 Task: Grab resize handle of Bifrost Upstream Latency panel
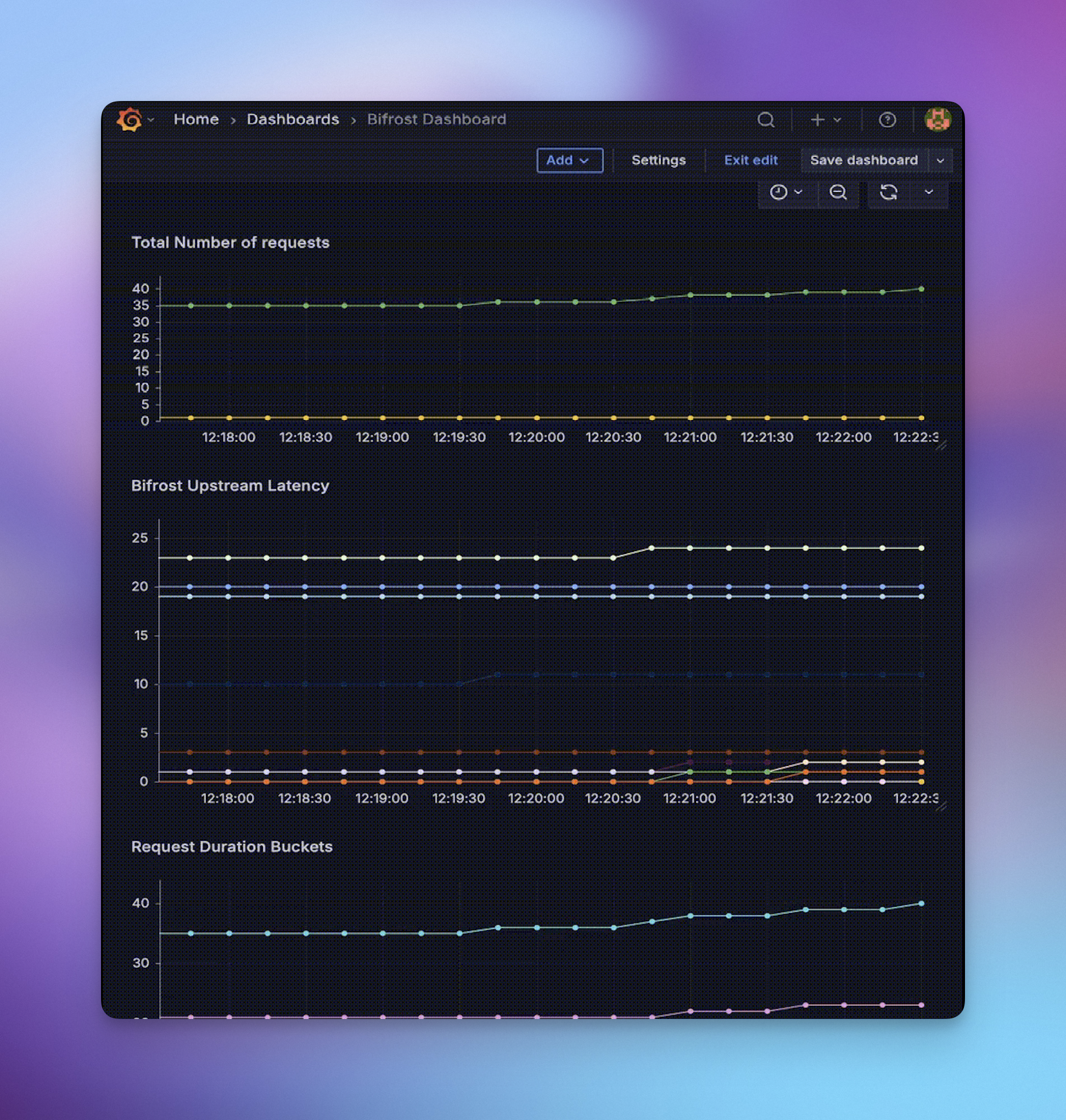[941, 807]
